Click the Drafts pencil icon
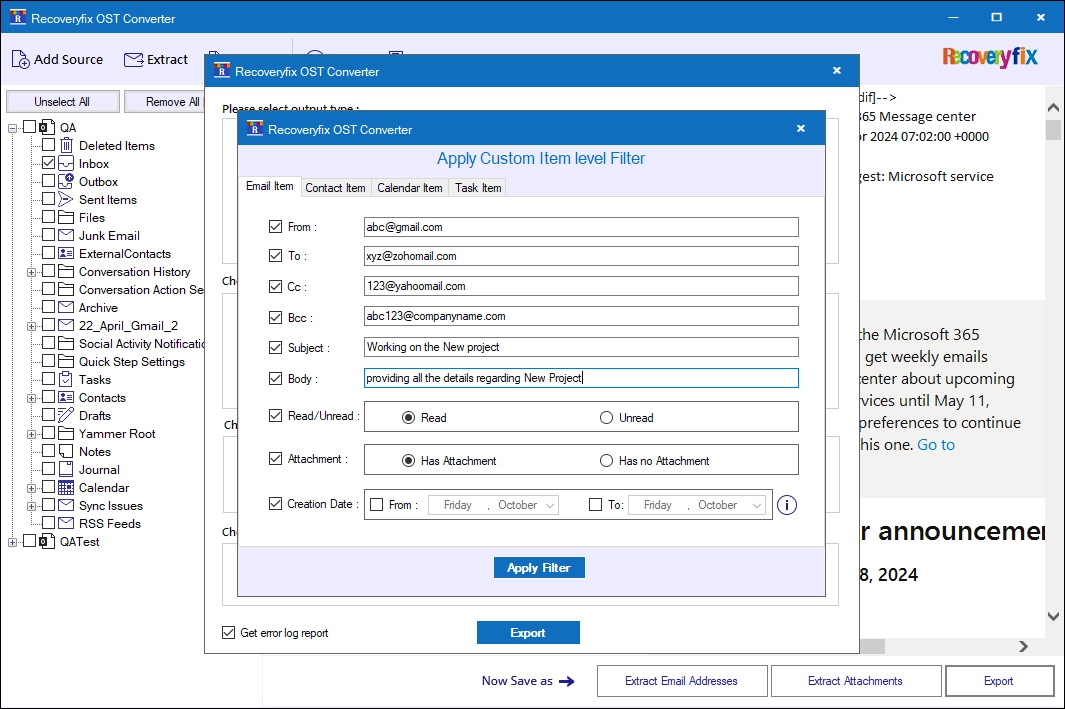The width and height of the screenshot is (1065, 709). [66, 415]
